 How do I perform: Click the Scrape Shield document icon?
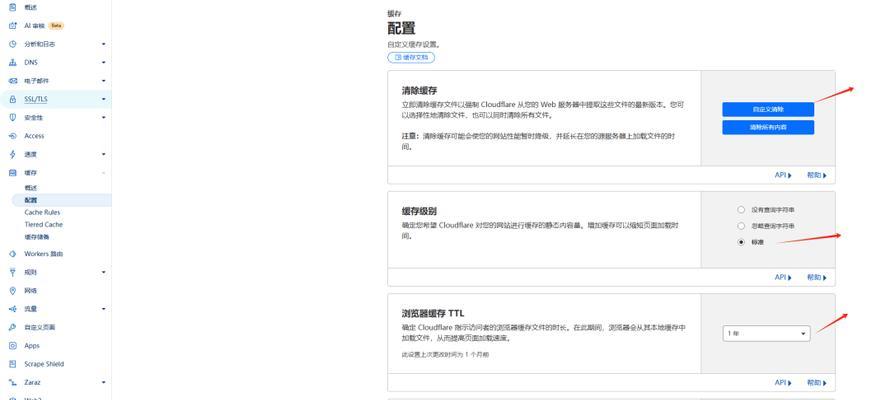click(12, 364)
